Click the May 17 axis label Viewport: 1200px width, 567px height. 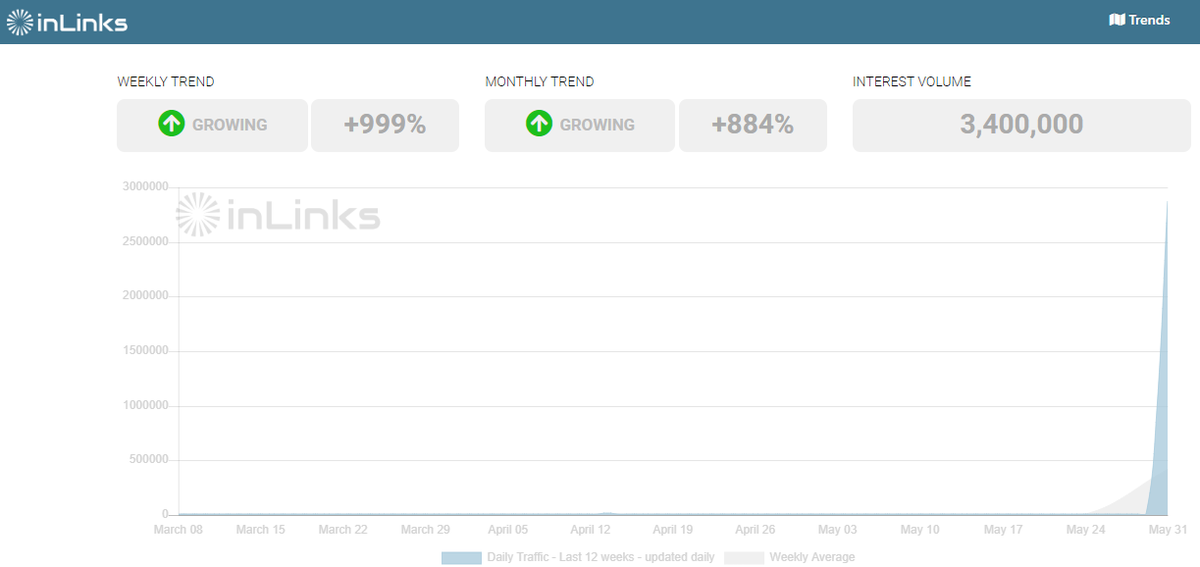click(x=1002, y=530)
